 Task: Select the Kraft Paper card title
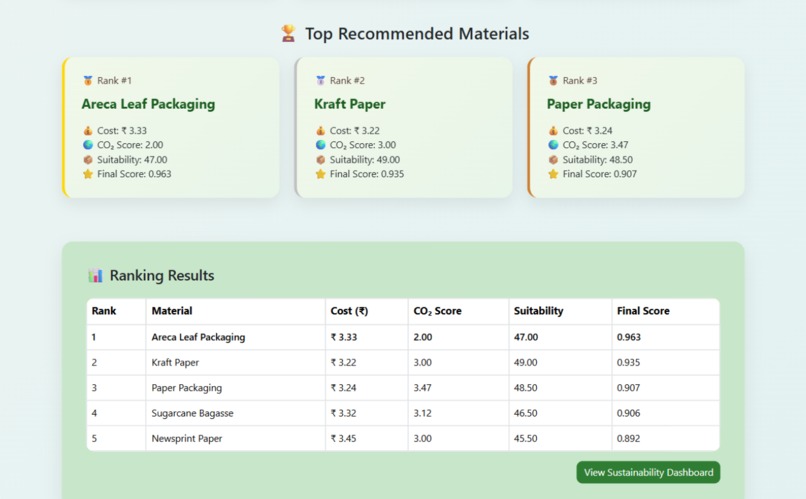[x=350, y=104]
